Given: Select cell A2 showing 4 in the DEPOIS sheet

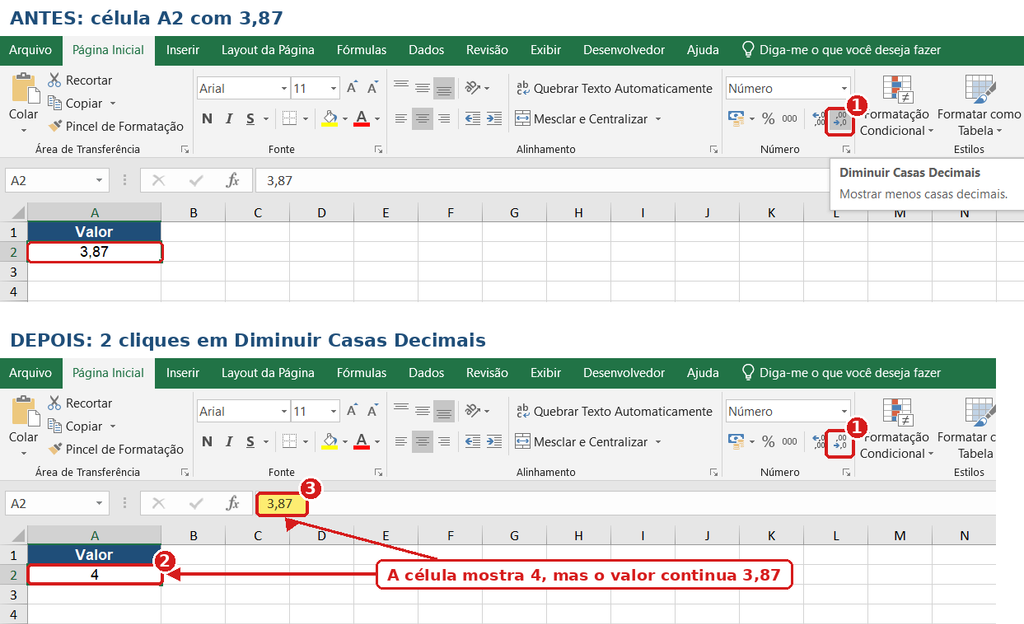Looking at the screenshot, I should coord(95,575).
